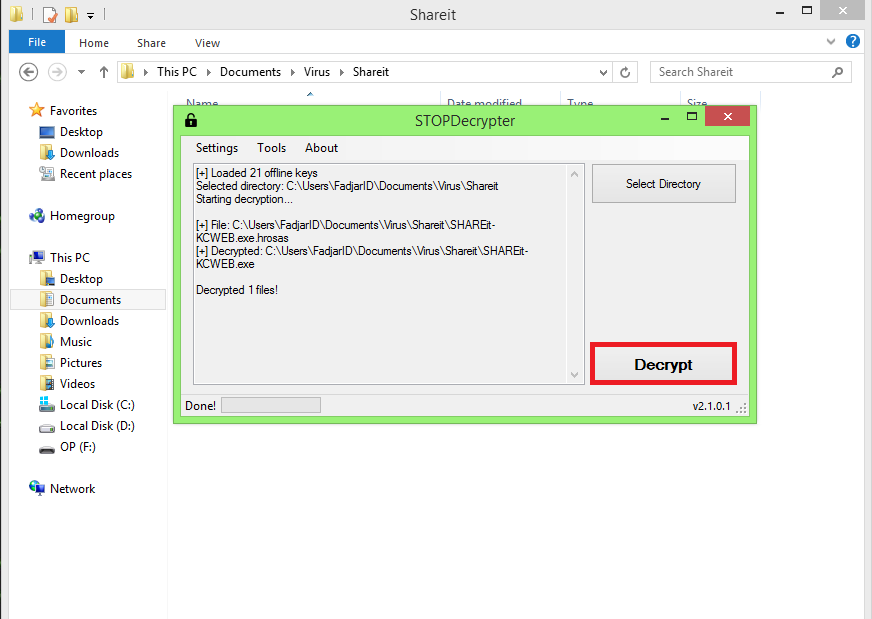The width and height of the screenshot is (872, 619).
Task: Open the Music folder in navigation pane
Action: coord(76,341)
